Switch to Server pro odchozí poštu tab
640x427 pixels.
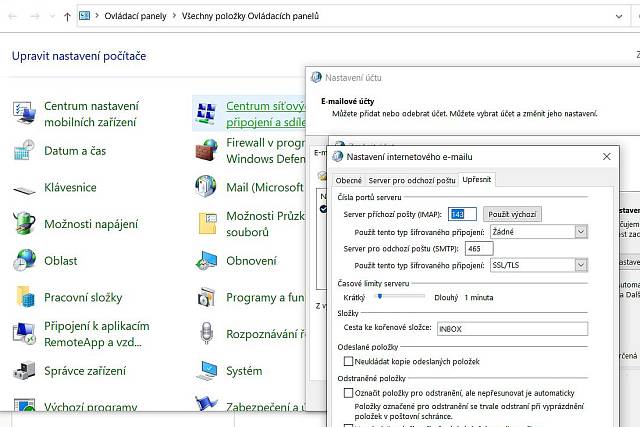pyautogui.click(x=412, y=180)
